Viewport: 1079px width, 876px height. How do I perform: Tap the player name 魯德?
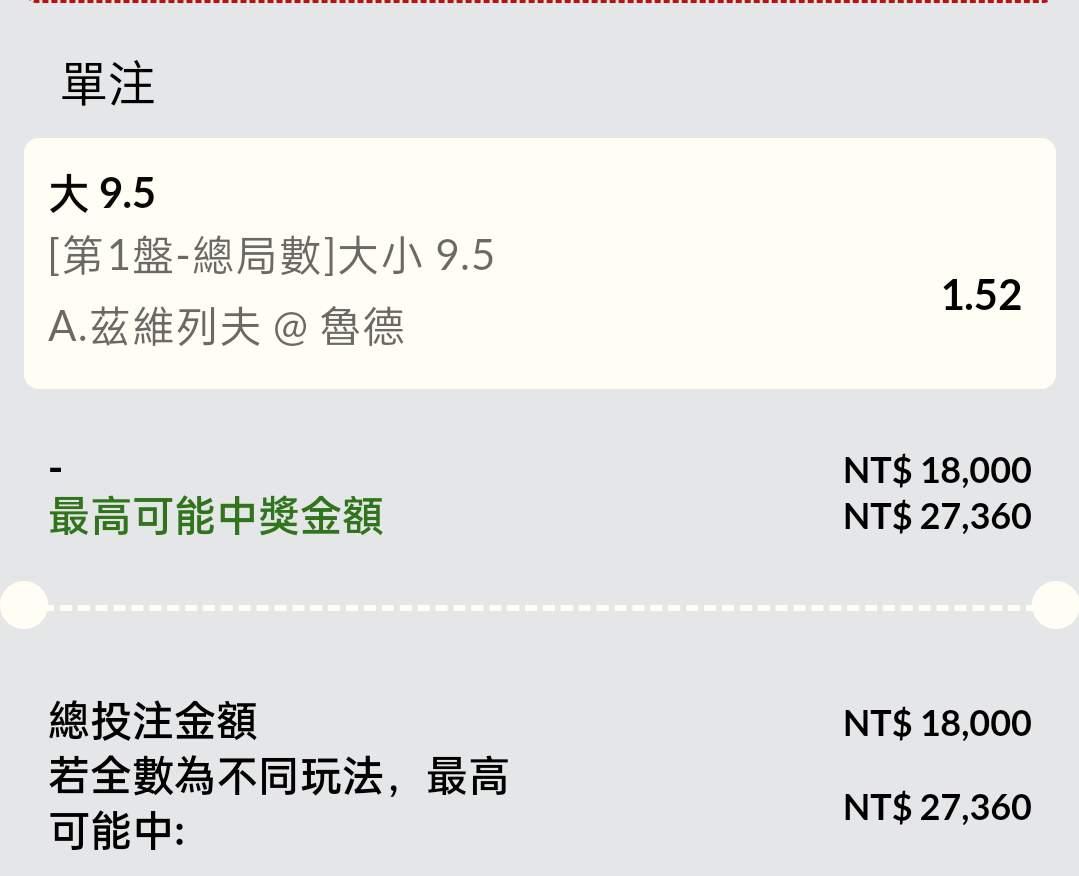point(362,327)
